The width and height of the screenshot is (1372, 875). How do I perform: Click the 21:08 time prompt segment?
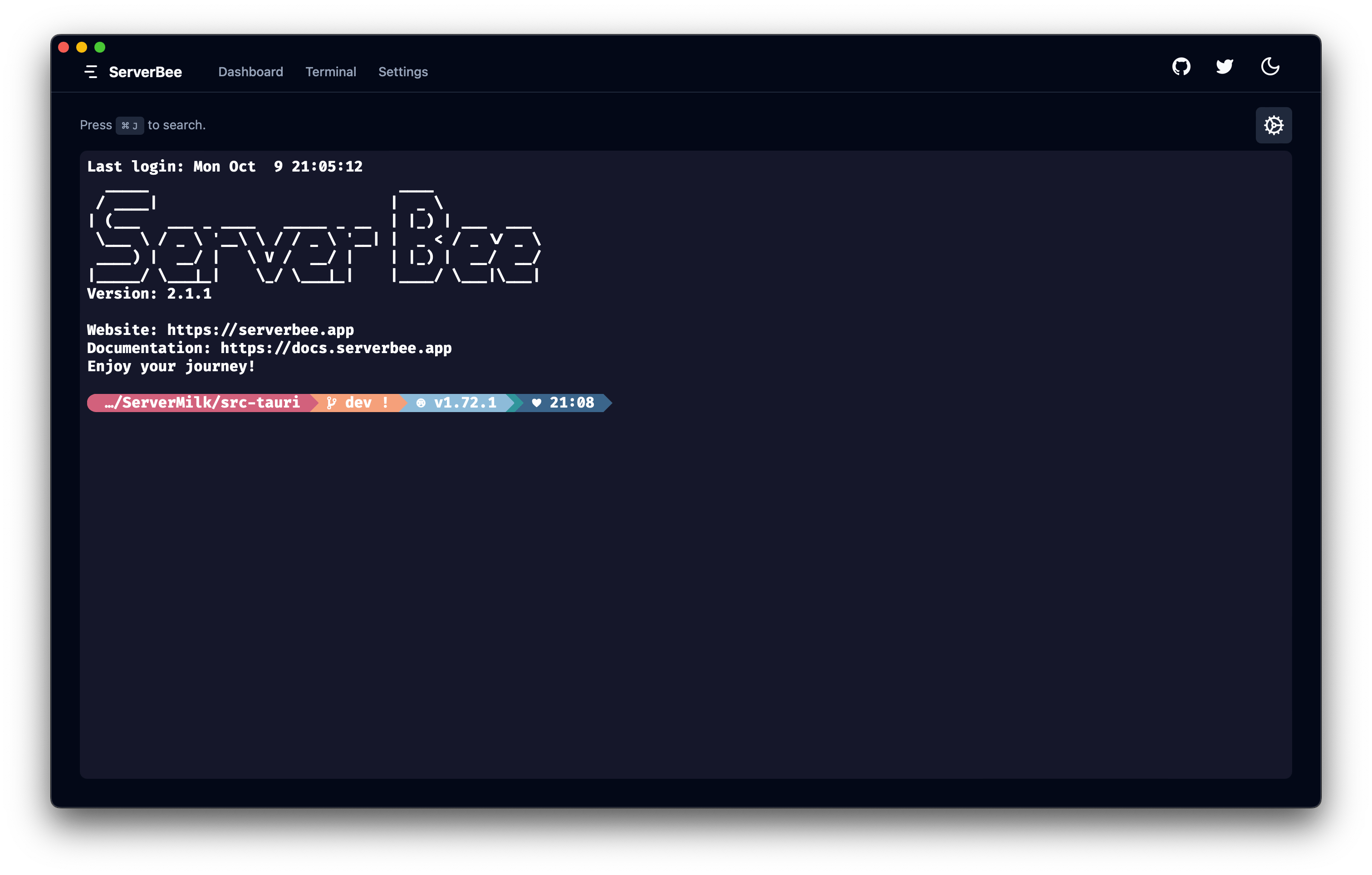coord(564,403)
